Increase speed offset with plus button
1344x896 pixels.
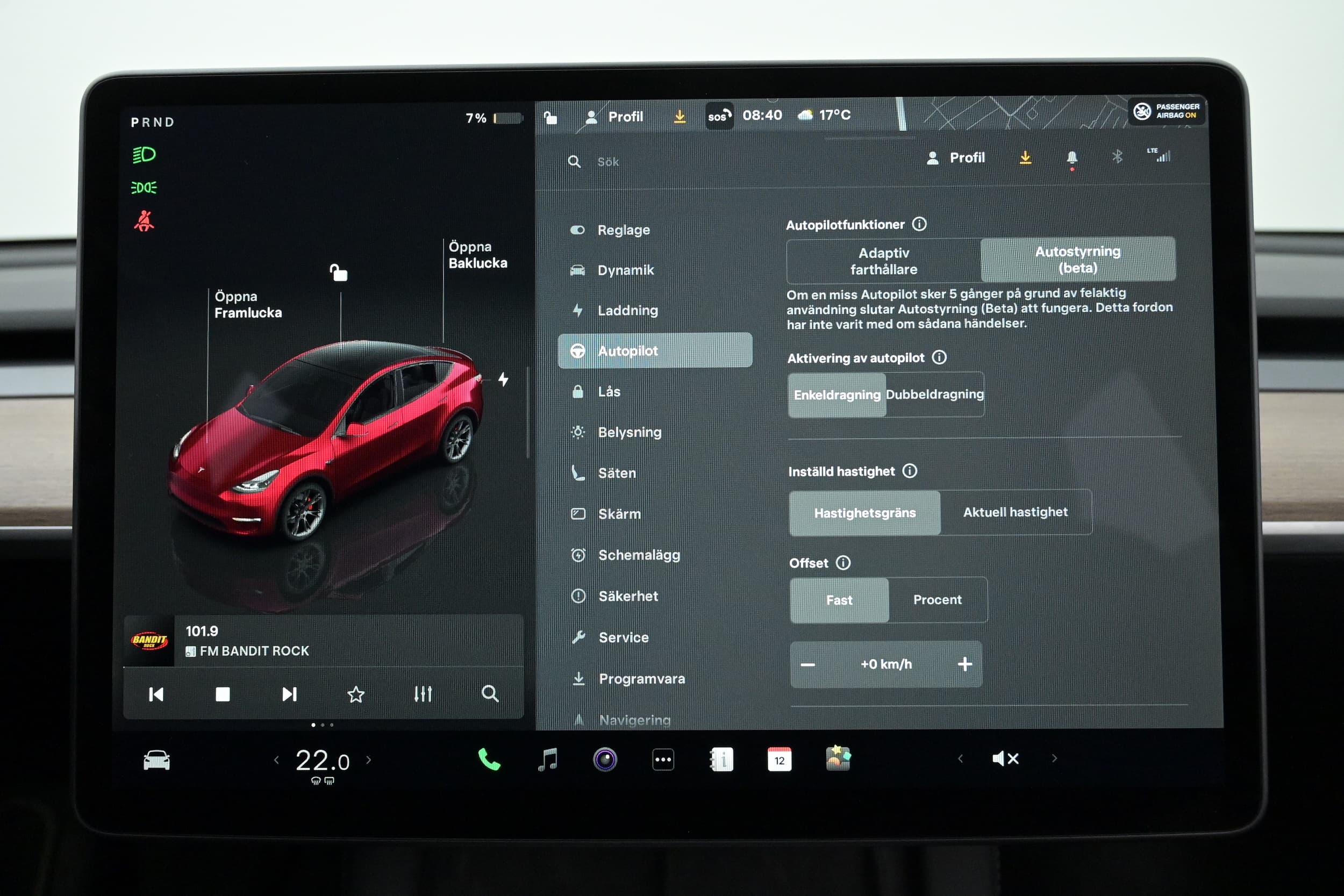click(x=964, y=664)
